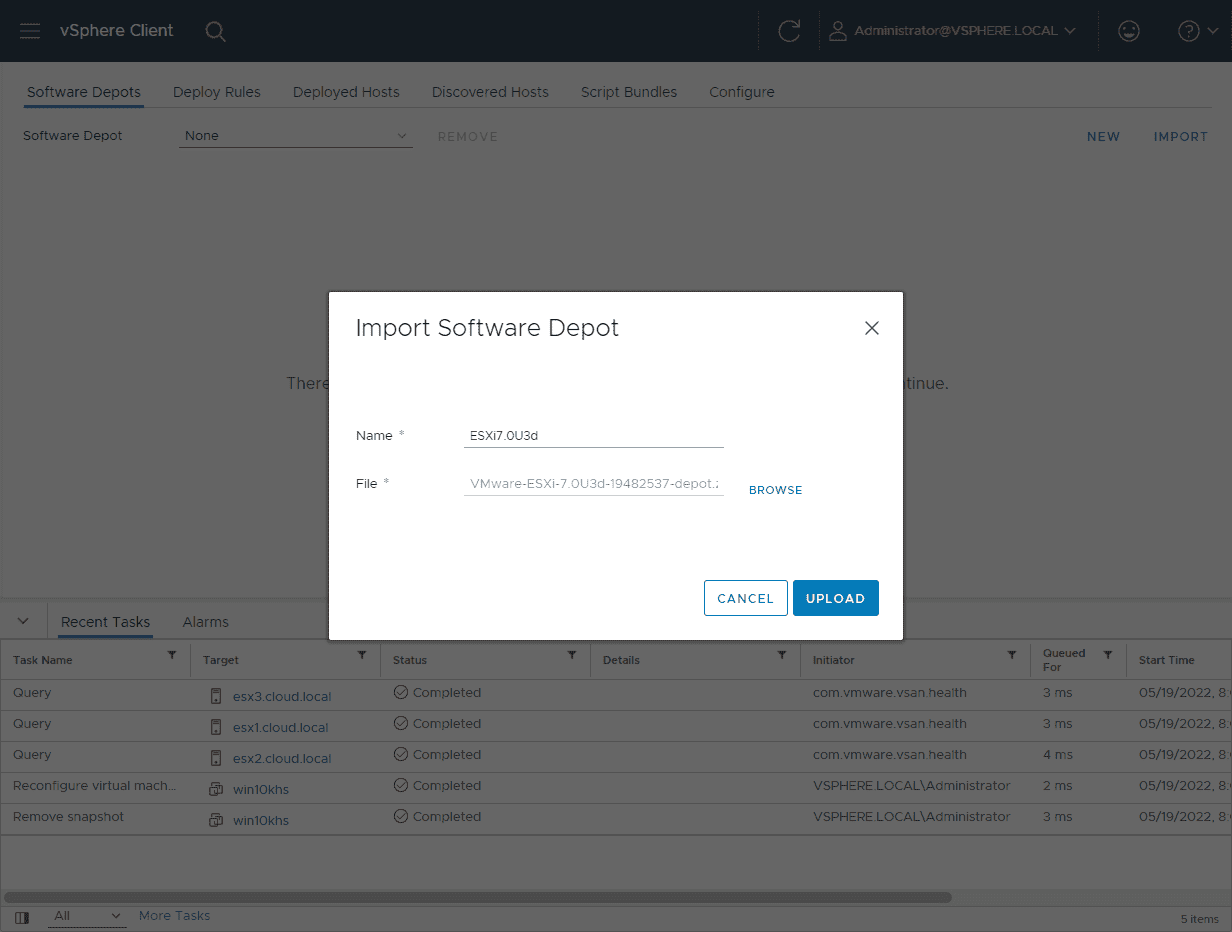Filter the Queued For column

1108,655
